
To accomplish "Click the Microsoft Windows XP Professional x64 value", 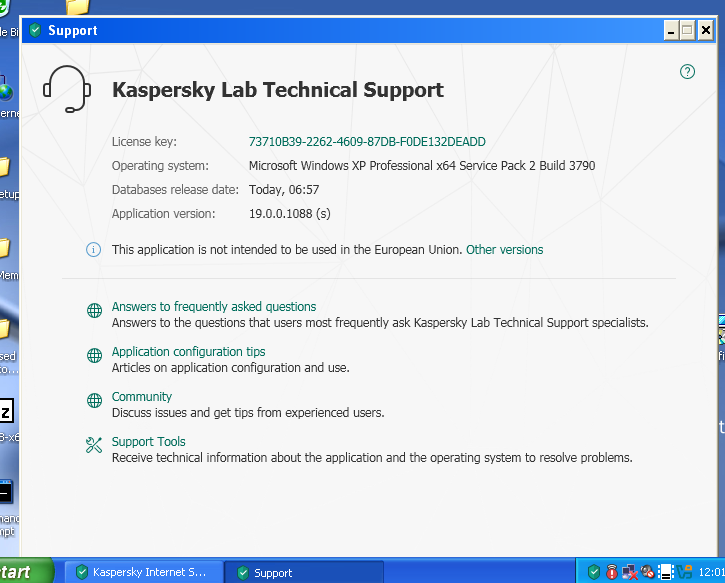I will point(422,166).
